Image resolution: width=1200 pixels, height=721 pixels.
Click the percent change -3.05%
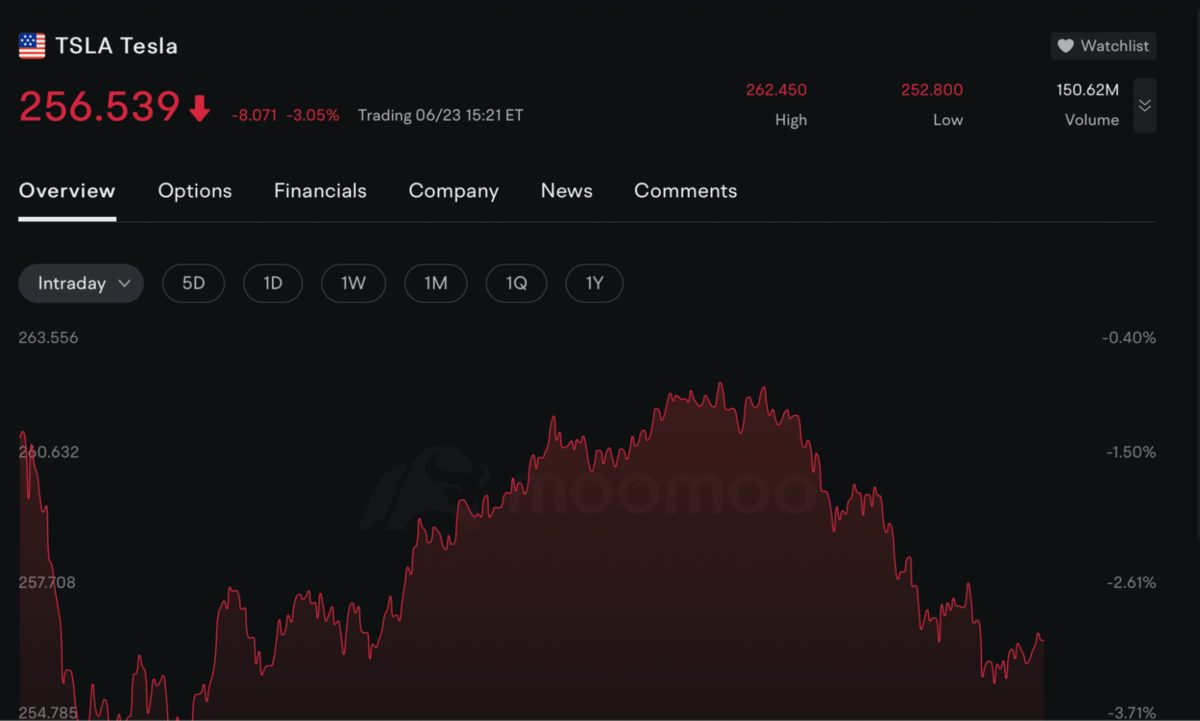point(313,116)
